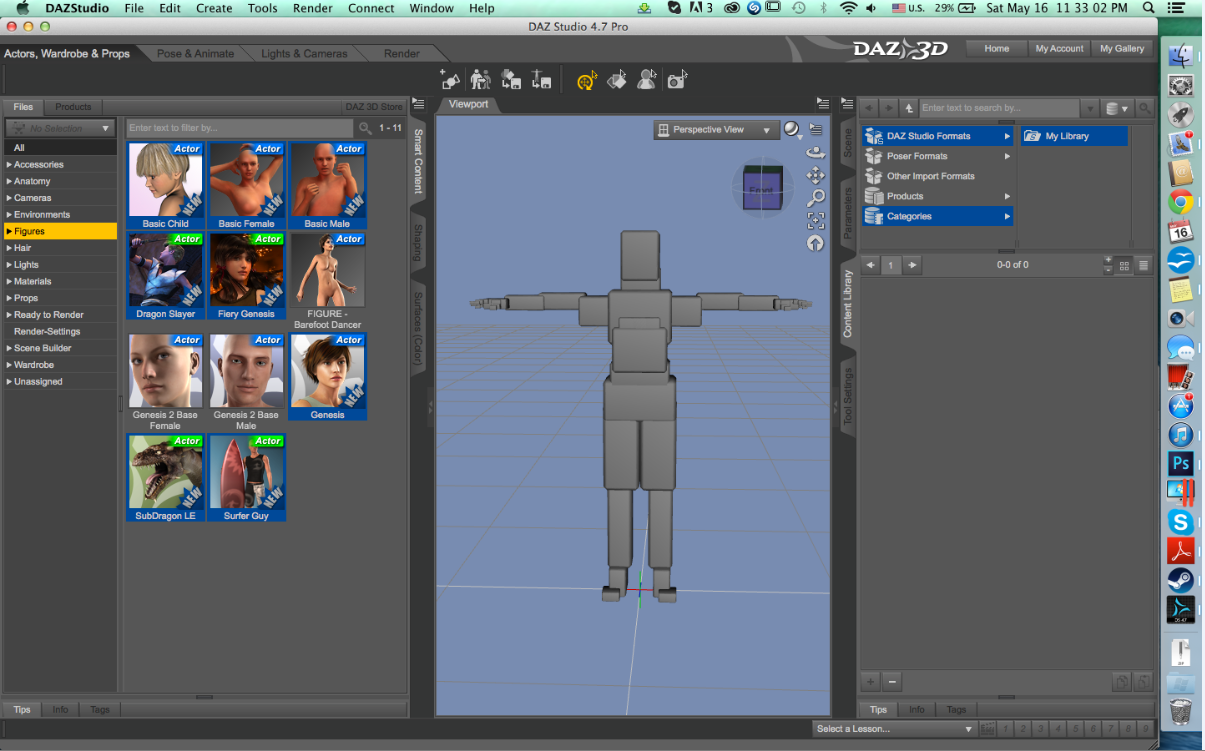The height and width of the screenshot is (751, 1205).
Task: Expand the Accessories category
Action: pos(9,165)
